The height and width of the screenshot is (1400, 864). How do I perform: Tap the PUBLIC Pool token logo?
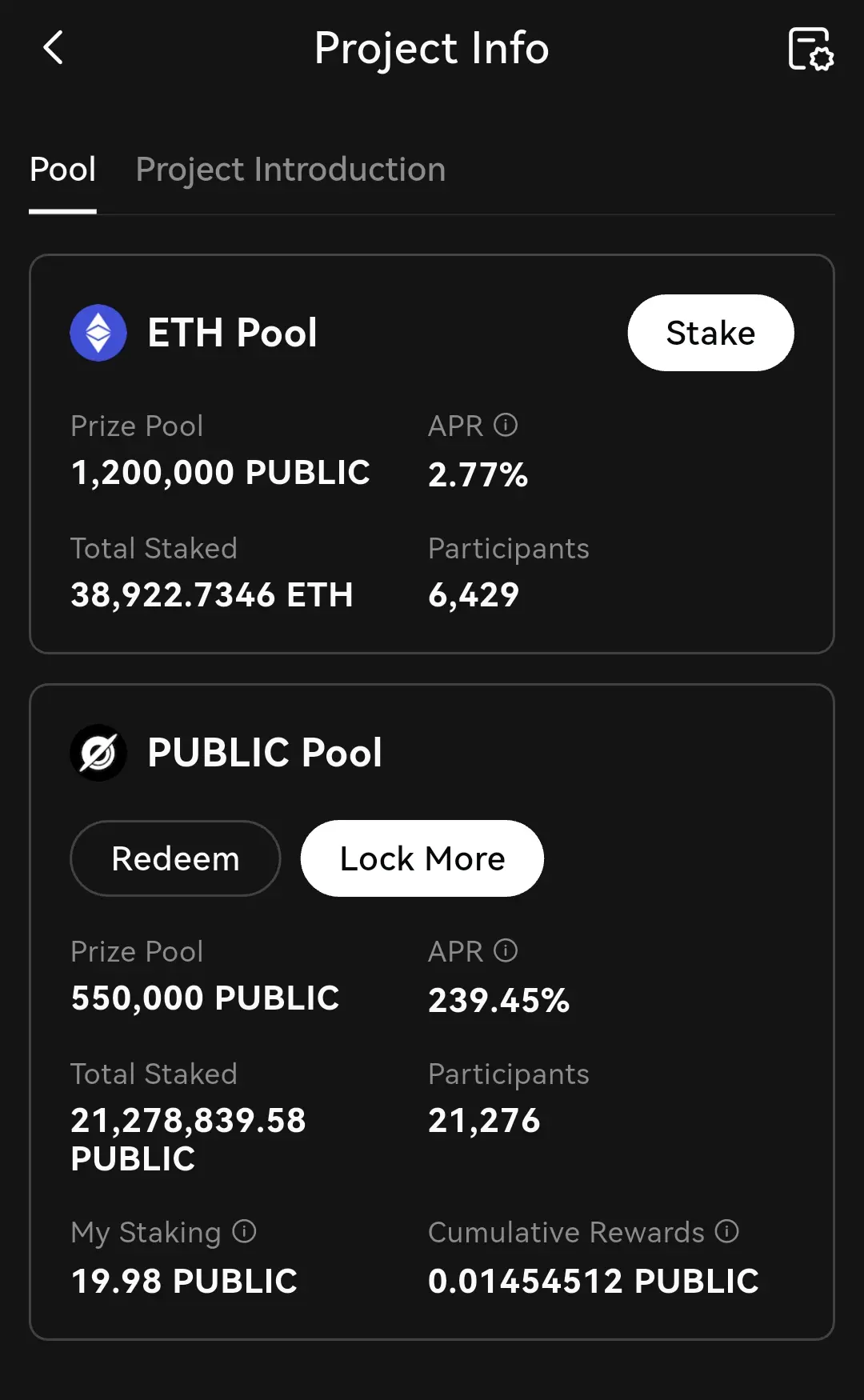(x=98, y=753)
